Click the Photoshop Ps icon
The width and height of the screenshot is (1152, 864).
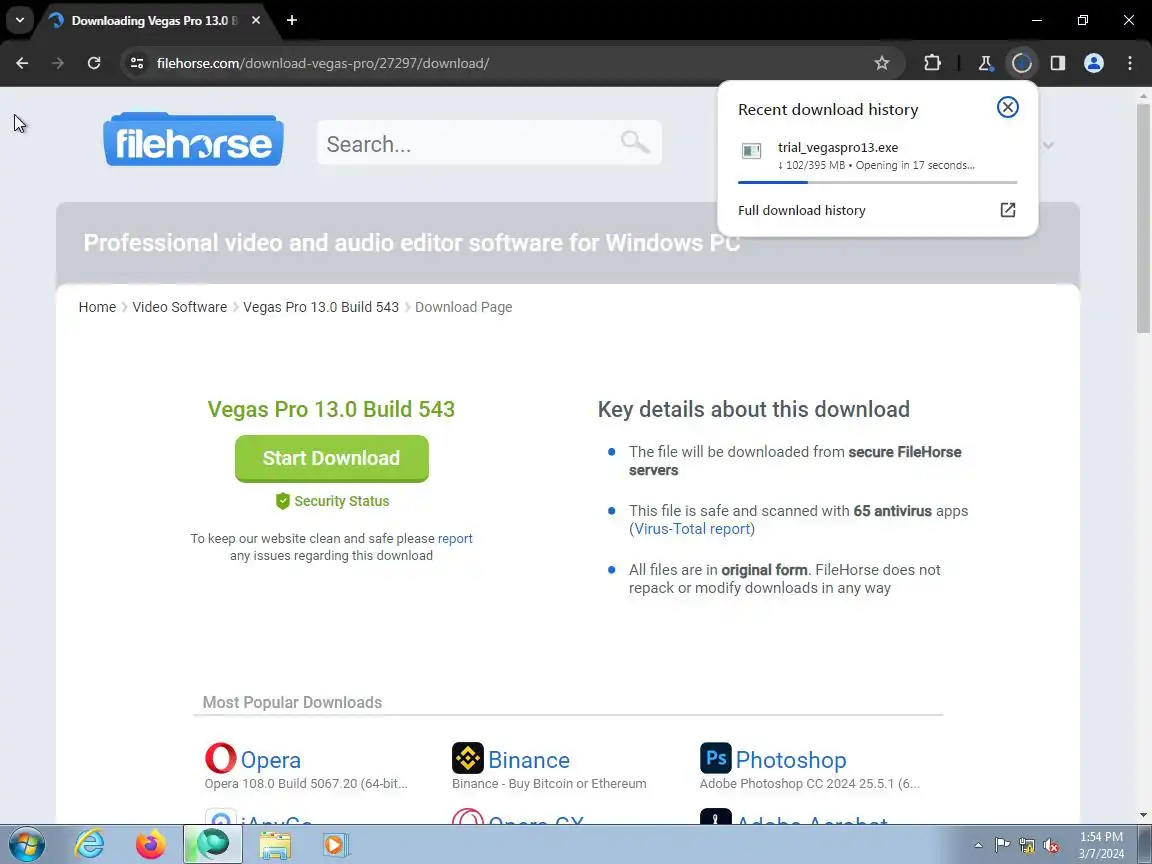coord(716,758)
